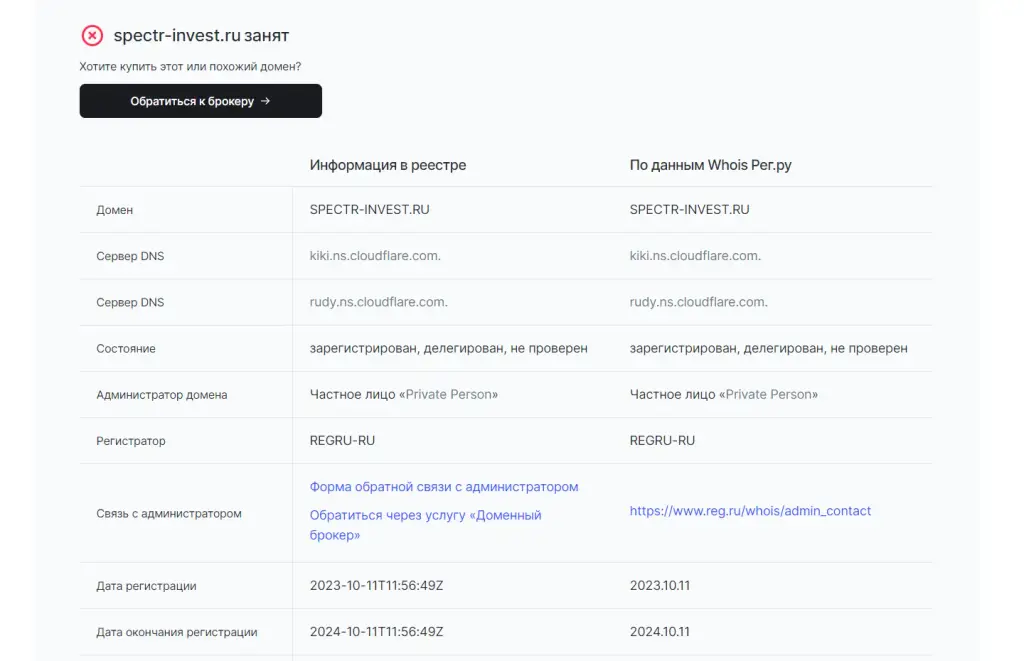
Task: Click kiki.ns.cloudflare.com. in the Whois Рег.ру column
Action: pyautogui.click(x=695, y=256)
